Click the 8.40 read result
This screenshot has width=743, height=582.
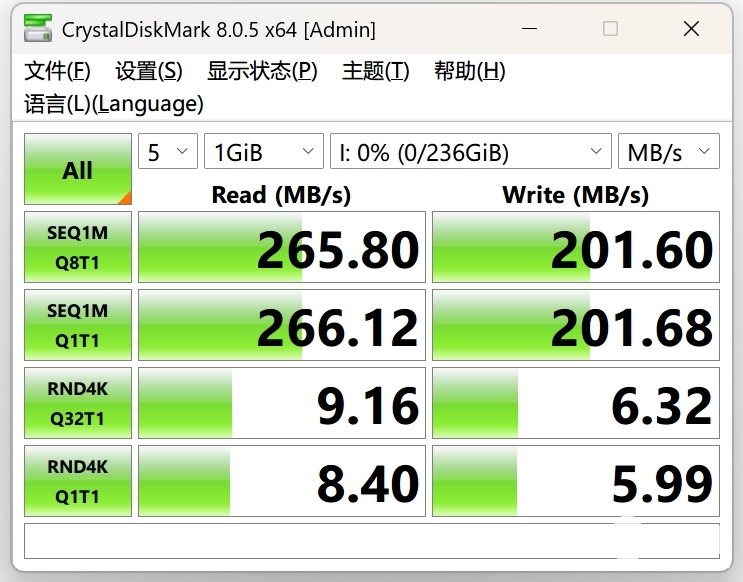pyautogui.click(x=282, y=481)
